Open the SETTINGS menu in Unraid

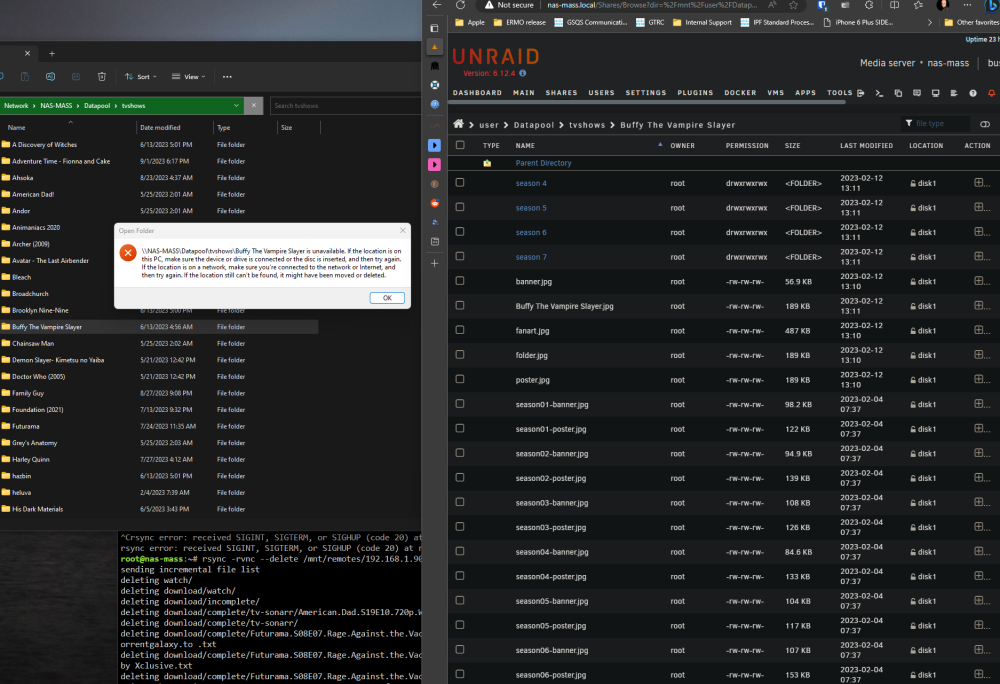pyautogui.click(x=645, y=93)
